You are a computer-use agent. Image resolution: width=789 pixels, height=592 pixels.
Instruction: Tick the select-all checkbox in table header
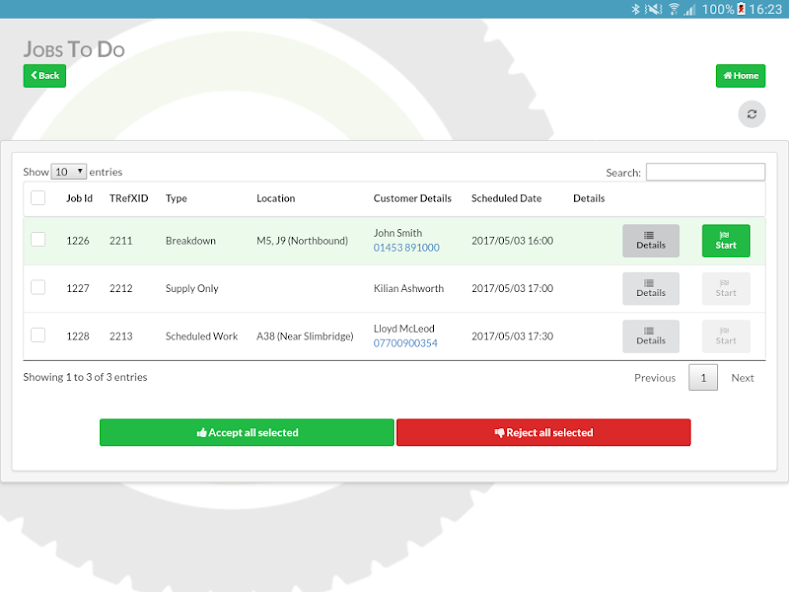point(38,198)
